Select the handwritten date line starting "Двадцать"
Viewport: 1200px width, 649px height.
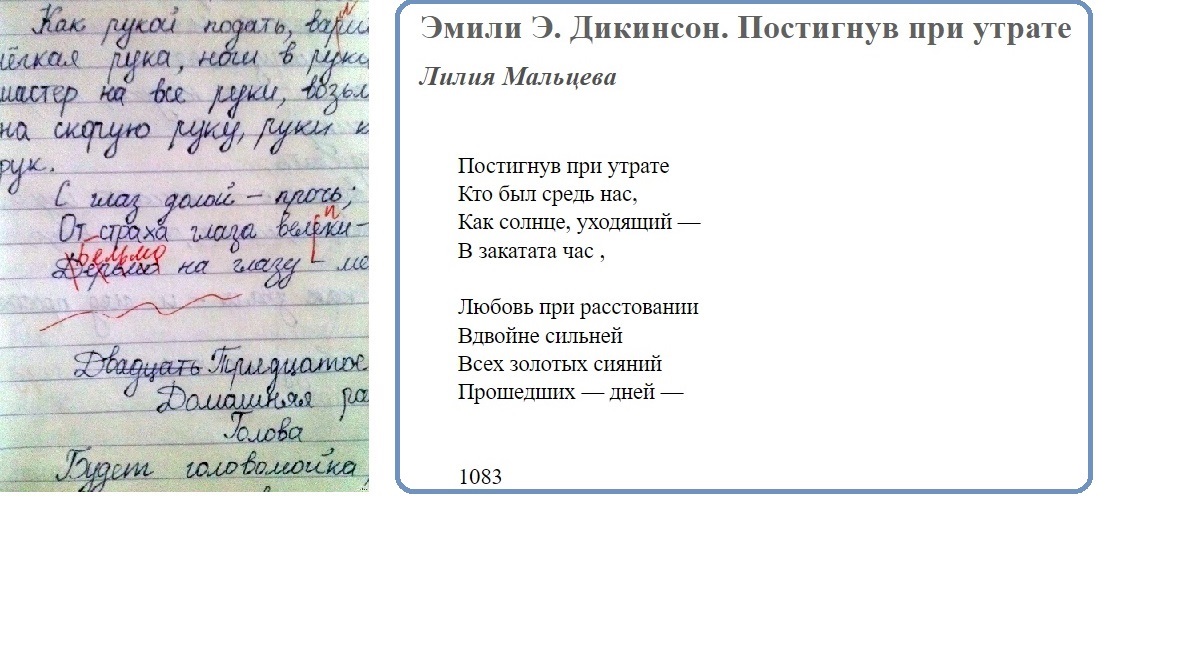[220, 362]
